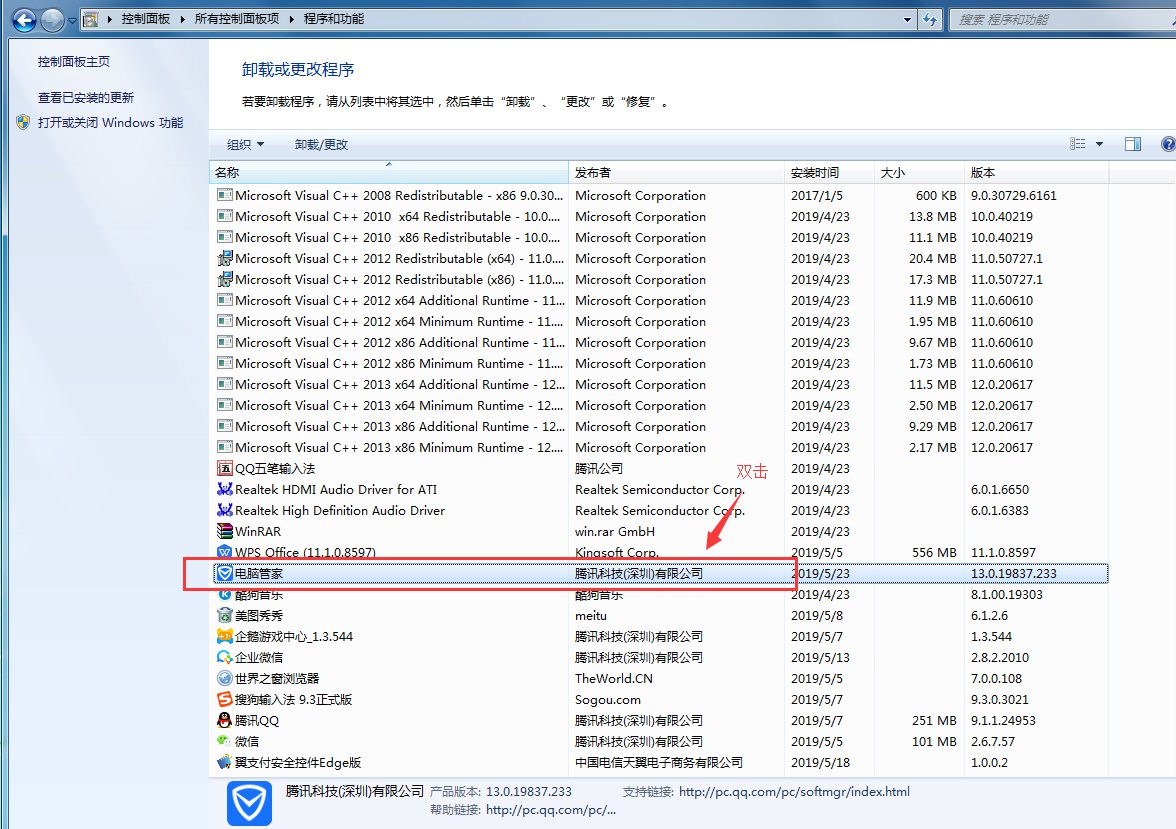
Task: Click the 腾讯QQ program icon
Action: pos(226,721)
